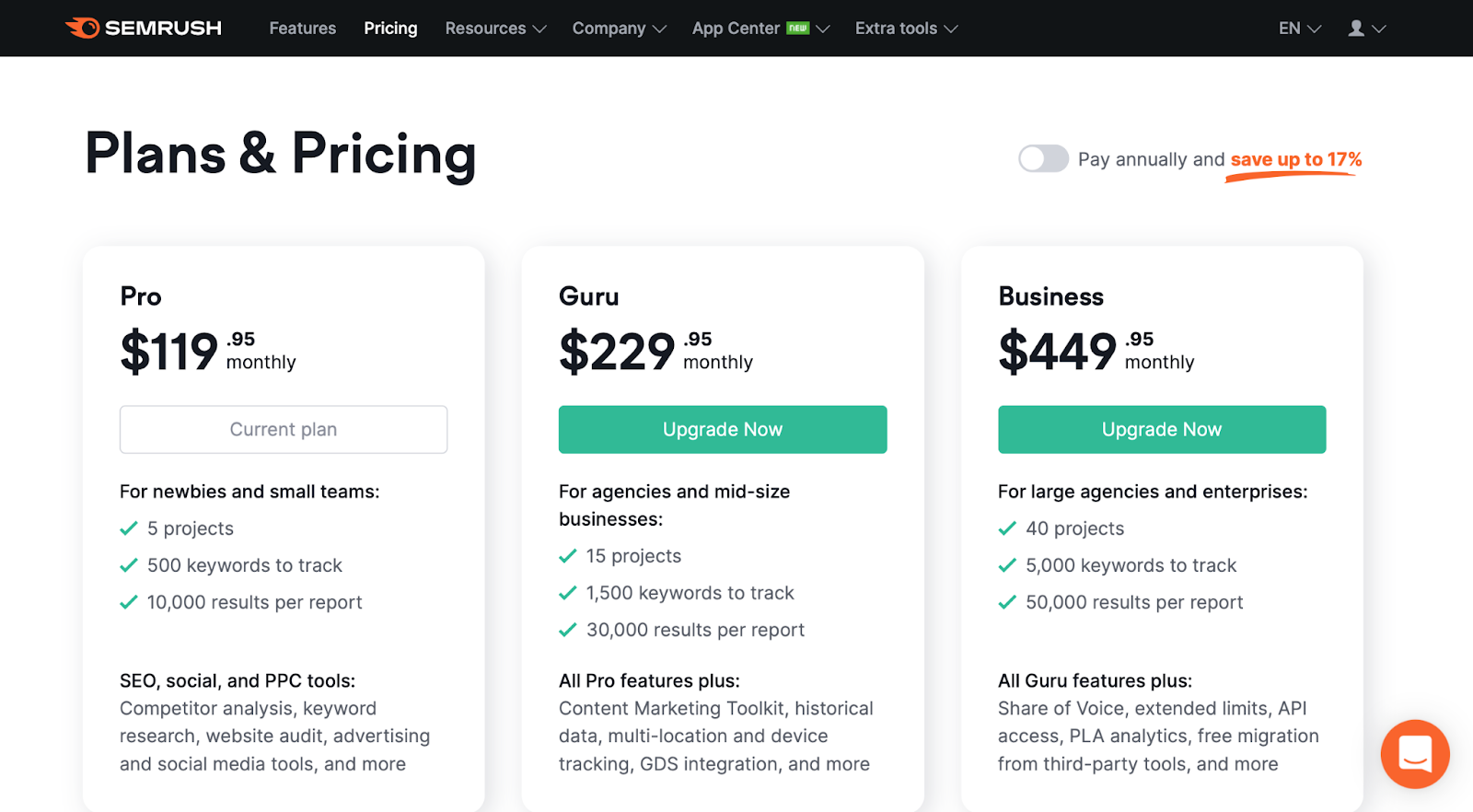Select the Pricing nav item
Viewport: 1473px width, 812px height.
coord(390,29)
